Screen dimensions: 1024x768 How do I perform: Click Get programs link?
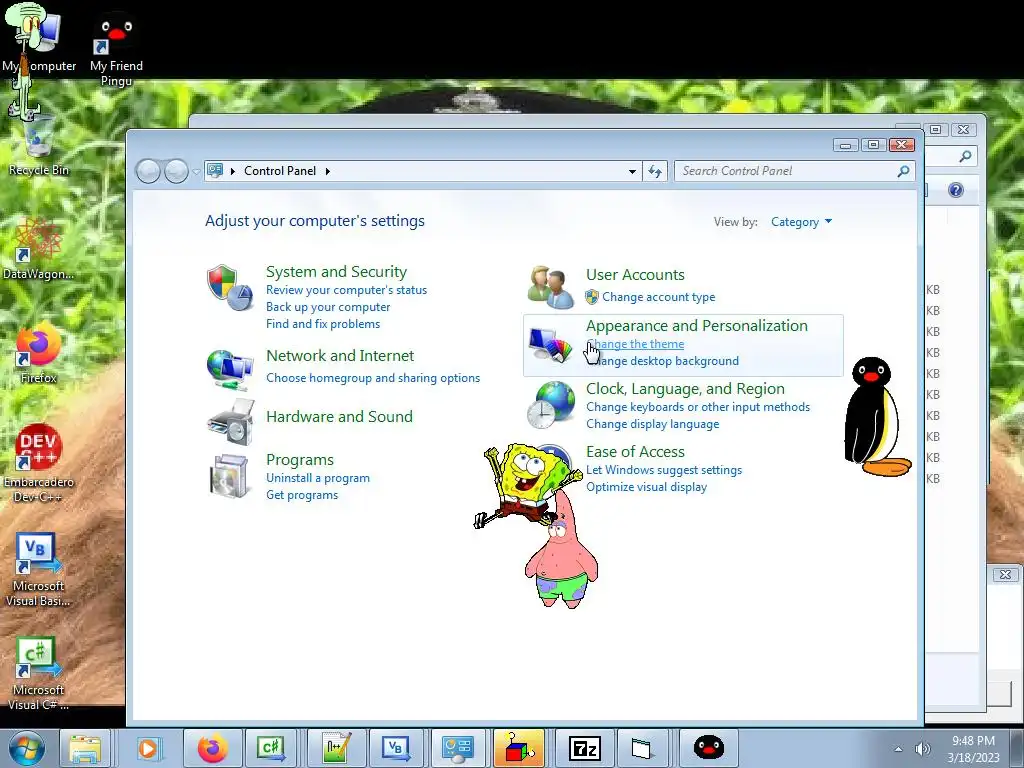pyautogui.click(x=302, y=495)
